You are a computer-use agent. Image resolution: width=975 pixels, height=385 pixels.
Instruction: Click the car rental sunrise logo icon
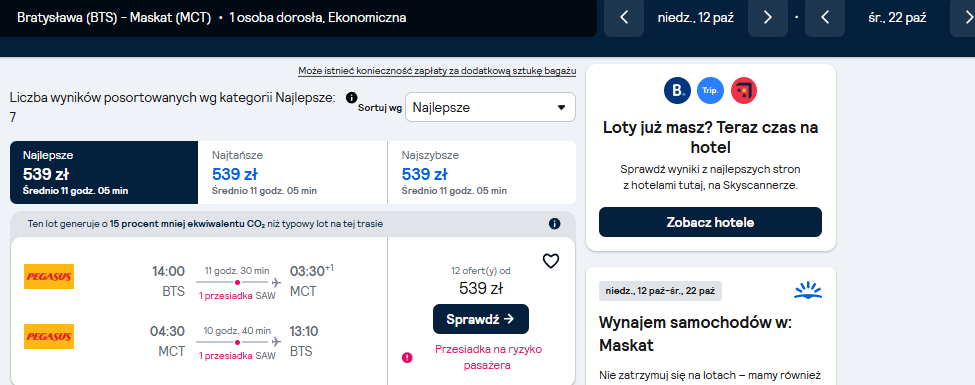click(x=808, y=290)
